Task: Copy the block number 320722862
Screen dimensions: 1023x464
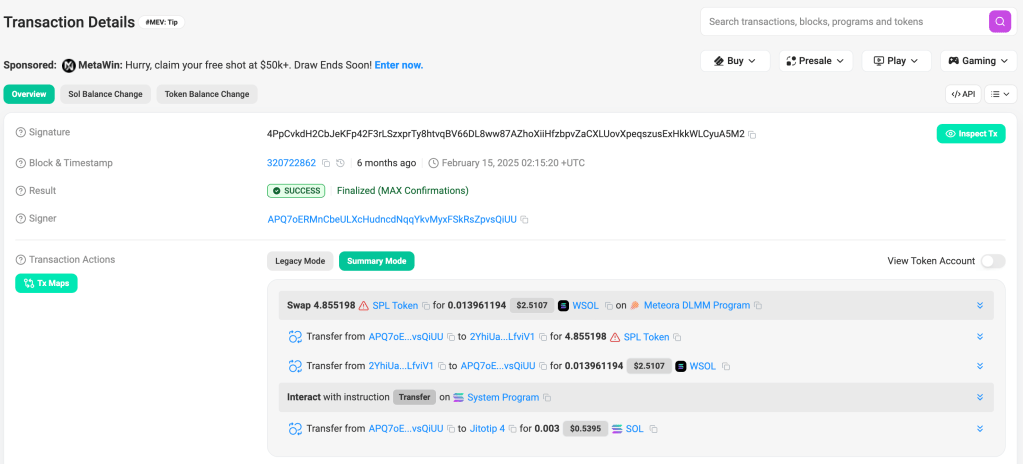Action: point(326,163)
